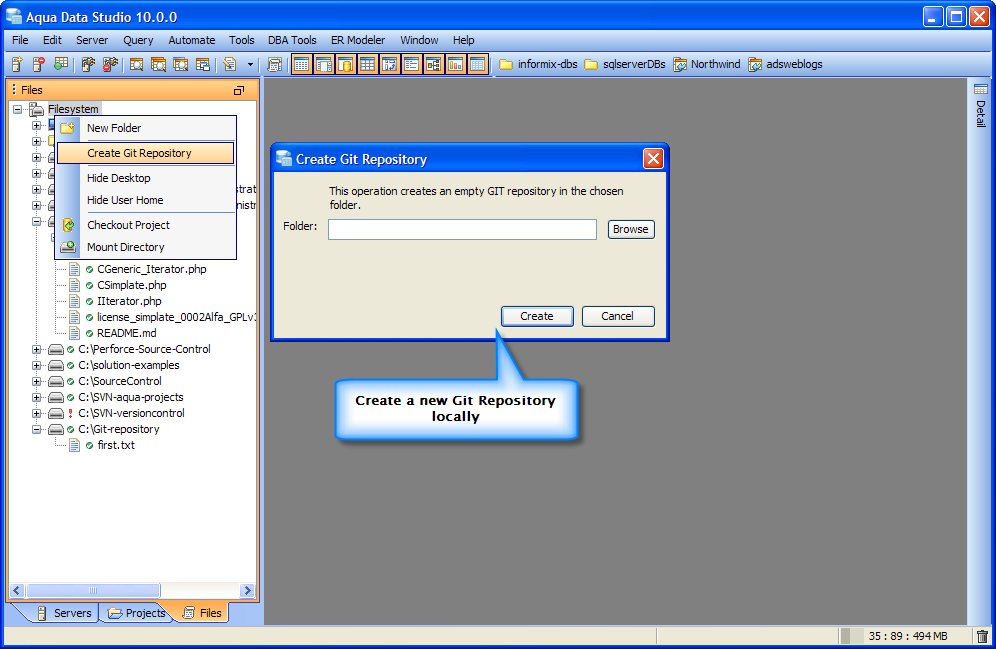Click the fourth query window icon
996x649 pixels.
tap(203, 64)
